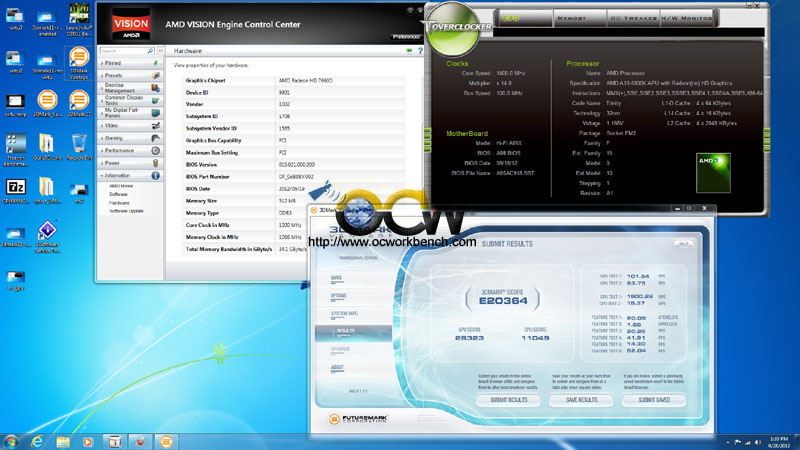Click the 3DMark score E20364
The height and width of the screenshot is (450, 800).
tap(503, 301)
